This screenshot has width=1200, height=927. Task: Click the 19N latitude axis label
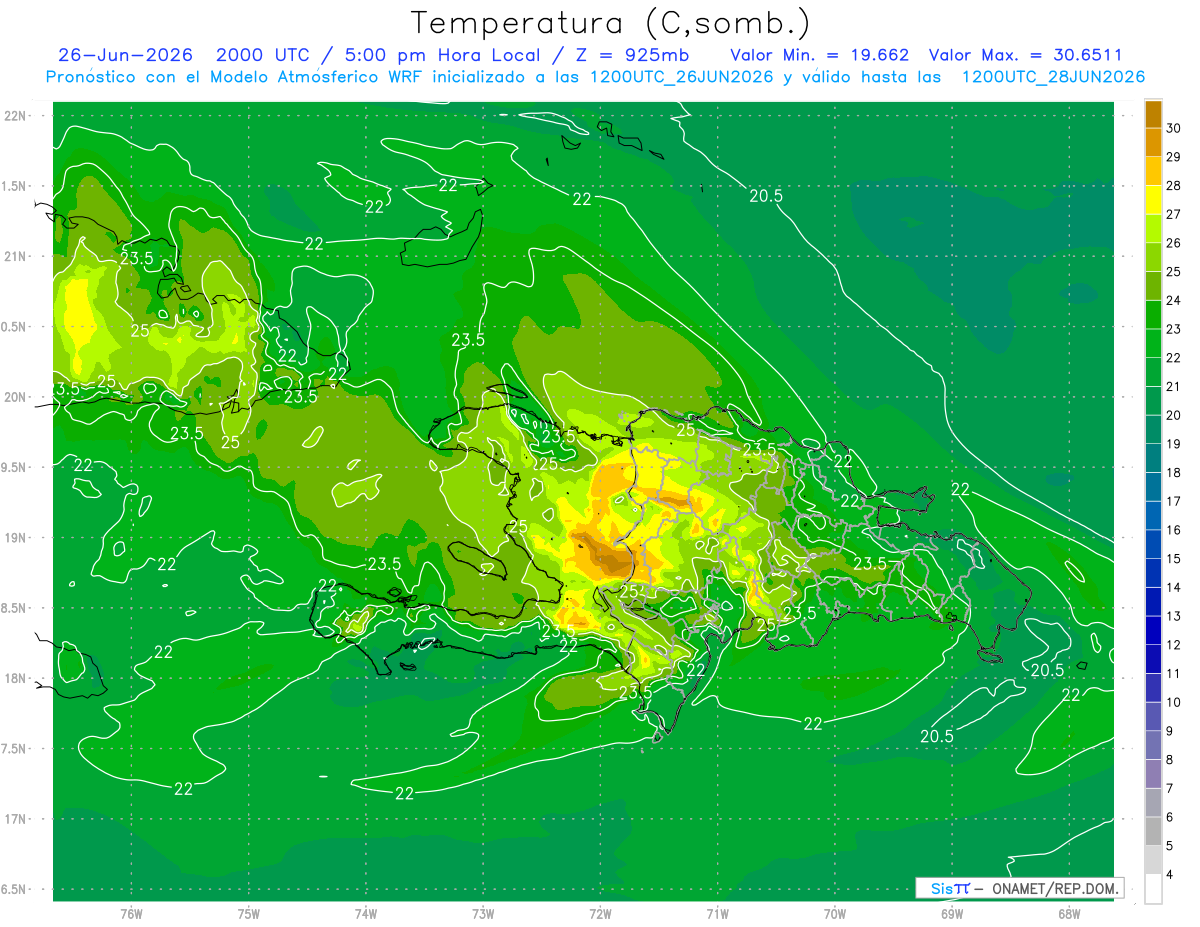tap(16, 537)
